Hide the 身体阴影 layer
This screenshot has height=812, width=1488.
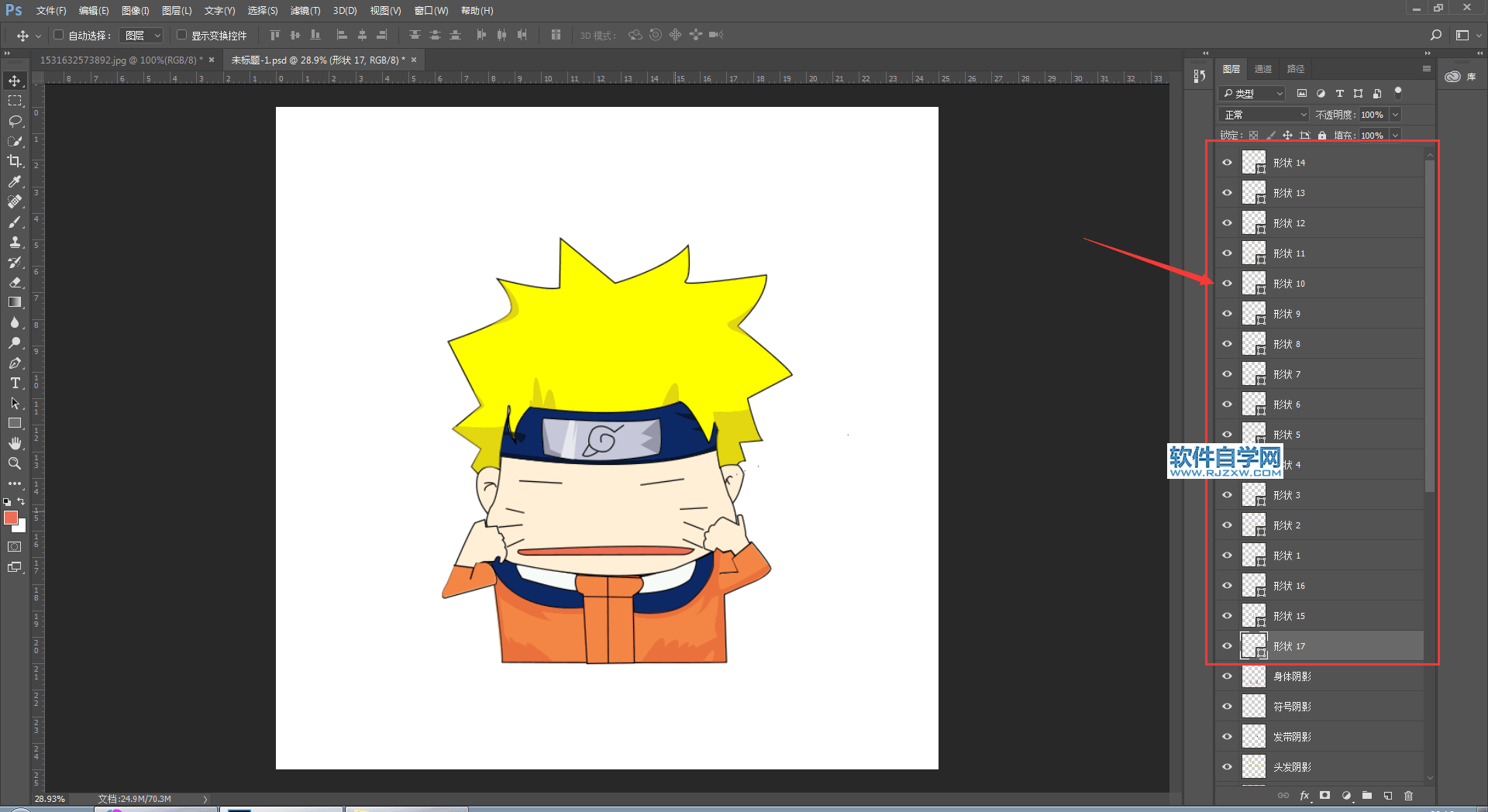(x=1227, y=676)
